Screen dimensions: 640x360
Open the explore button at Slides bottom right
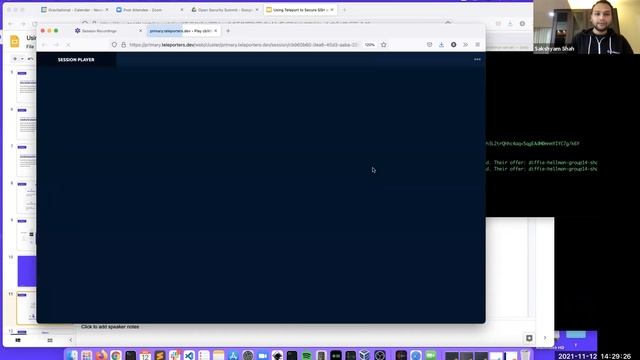tap(529, 338)
